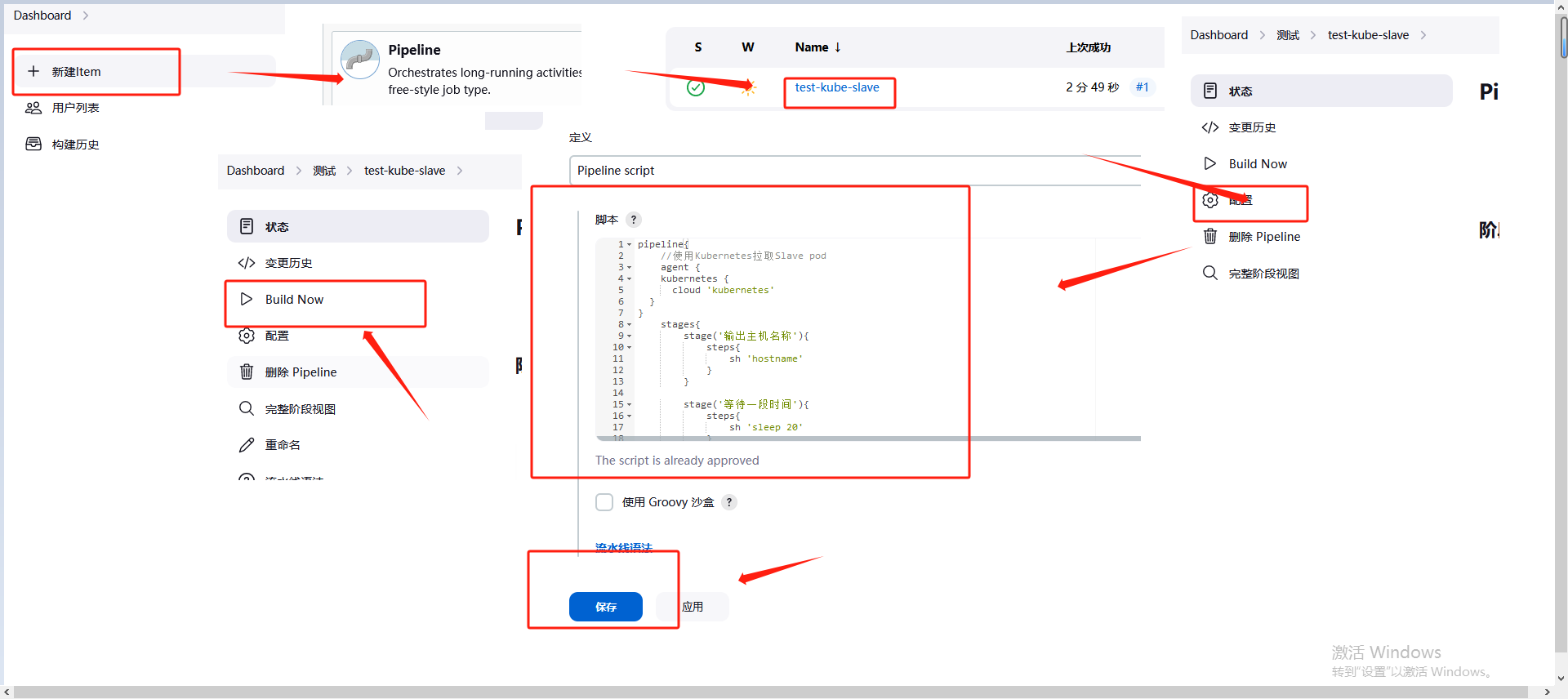Click the 完整阶段视图 magnifier icon in right sidebar
1568x699 pixels.
pyautogui.click(x=1210, y=273)
